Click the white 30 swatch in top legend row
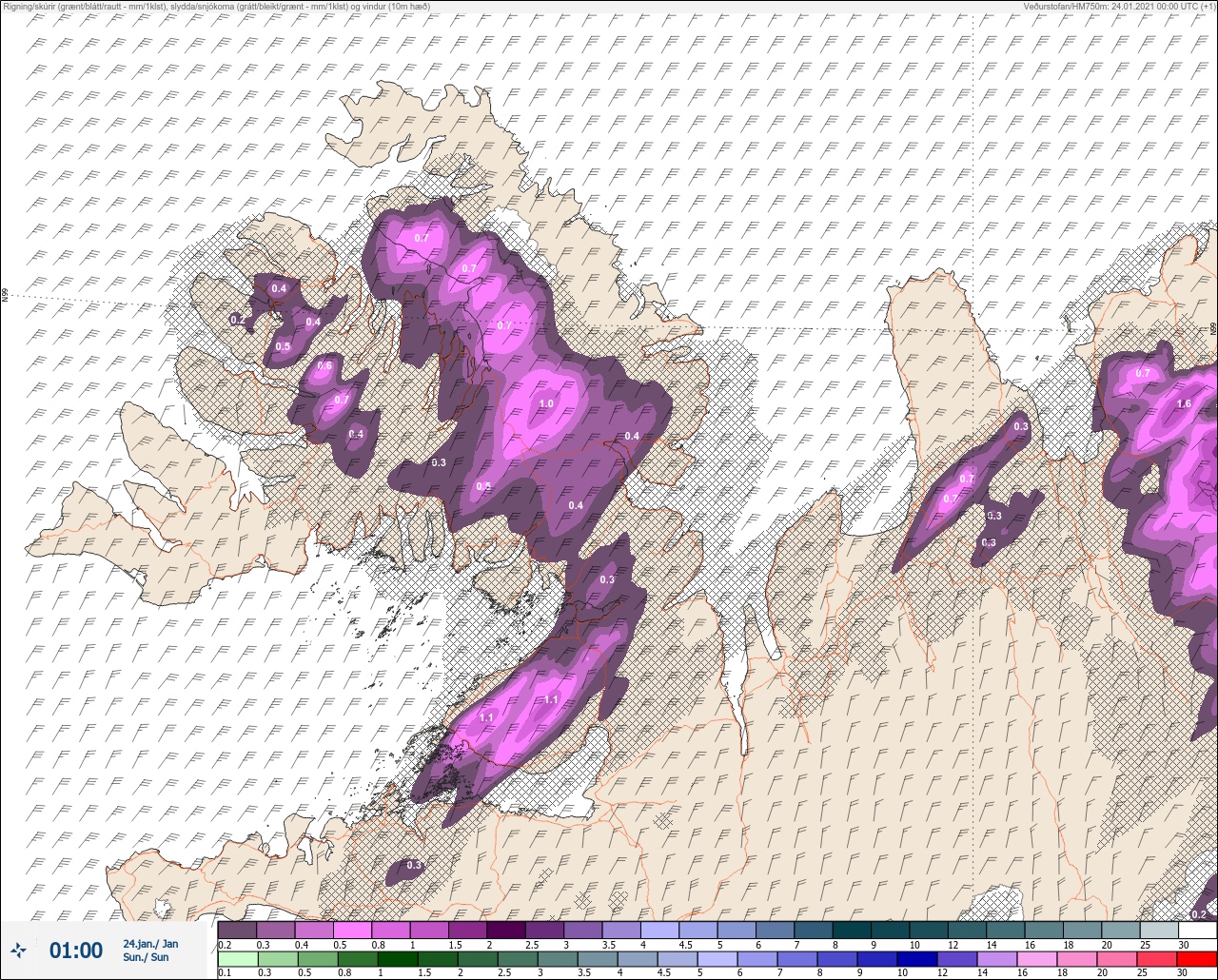Viewport: 1218px width, 980px height. pos(1197,930)
